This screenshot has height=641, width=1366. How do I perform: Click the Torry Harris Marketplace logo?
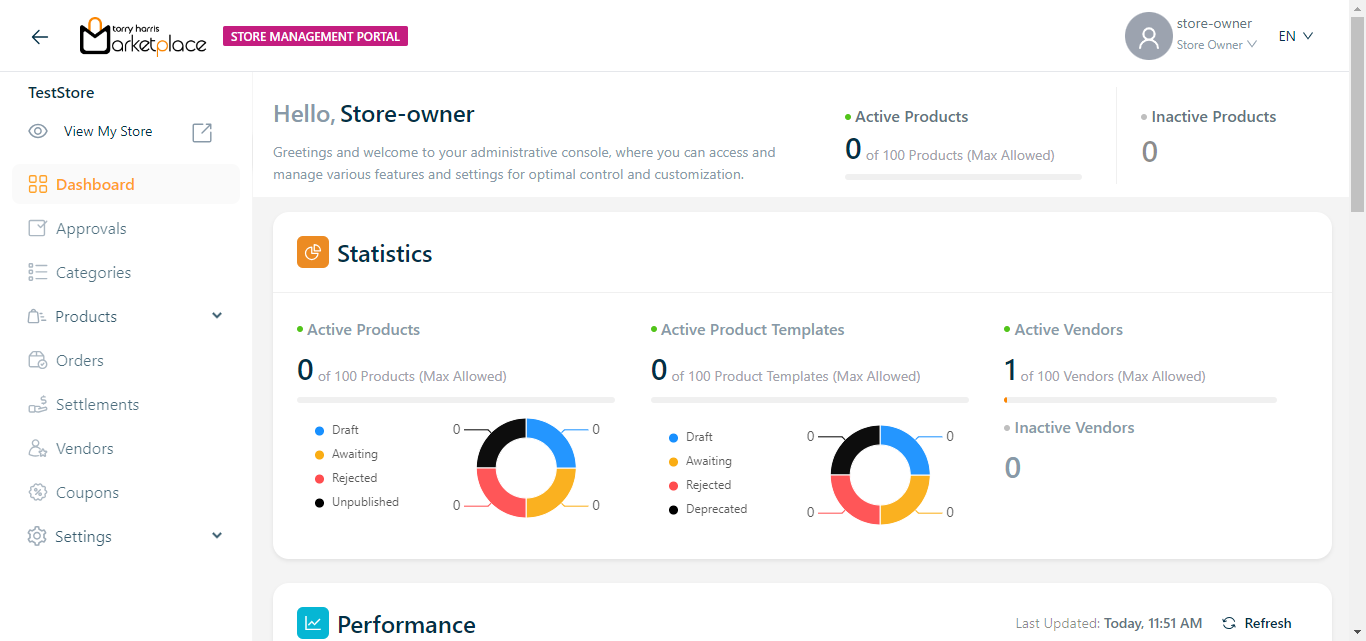pos(143,37)
